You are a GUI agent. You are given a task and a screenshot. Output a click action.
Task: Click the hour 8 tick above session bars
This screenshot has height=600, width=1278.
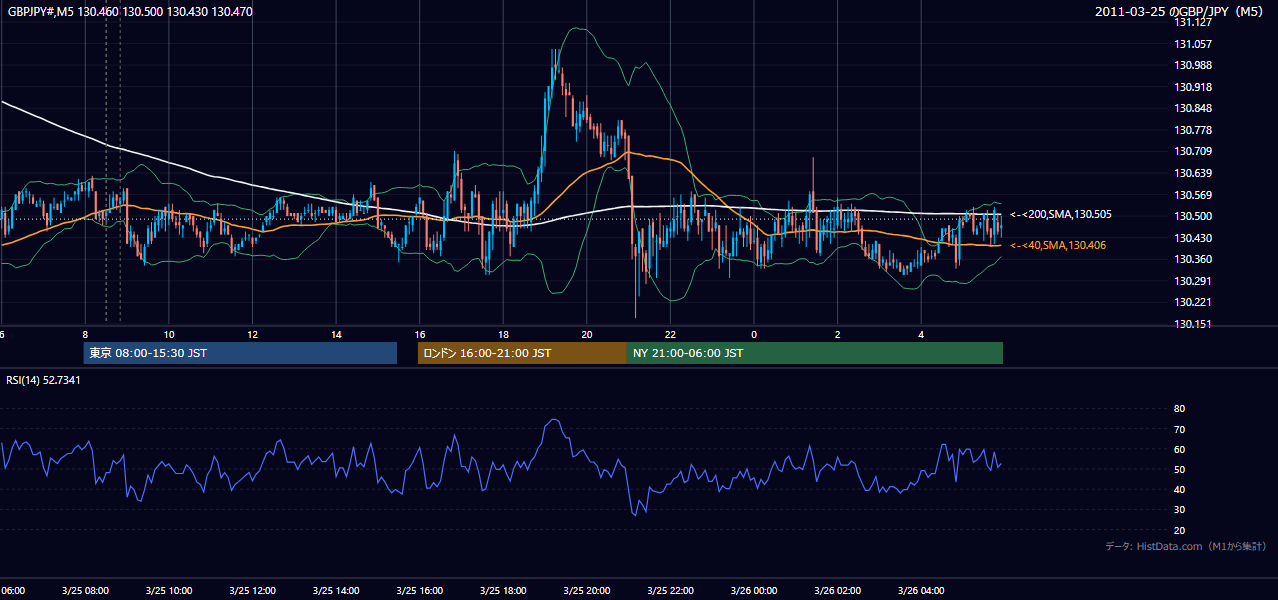(85, 334)
